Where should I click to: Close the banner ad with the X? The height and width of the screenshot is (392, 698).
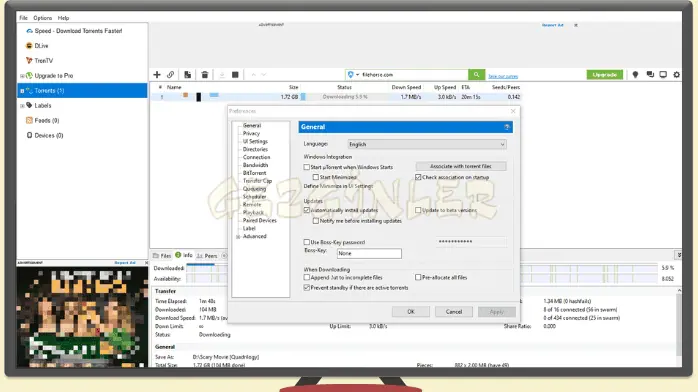click(576, 25)
